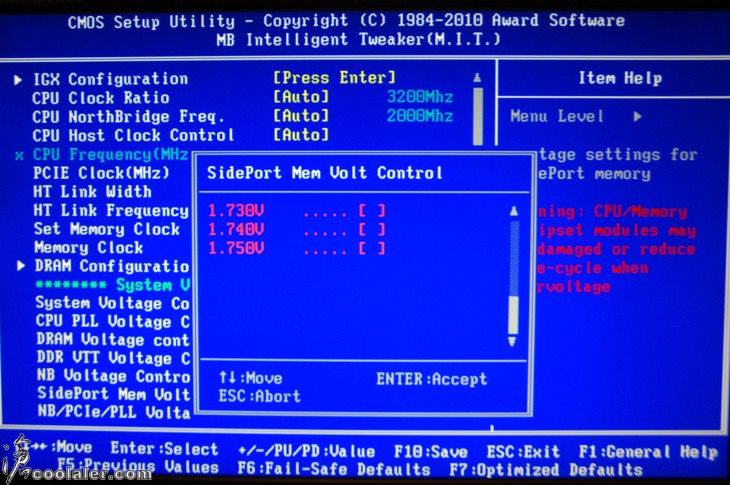
Task: Click F1:General Help in the footer
Action: click(648, 452)
